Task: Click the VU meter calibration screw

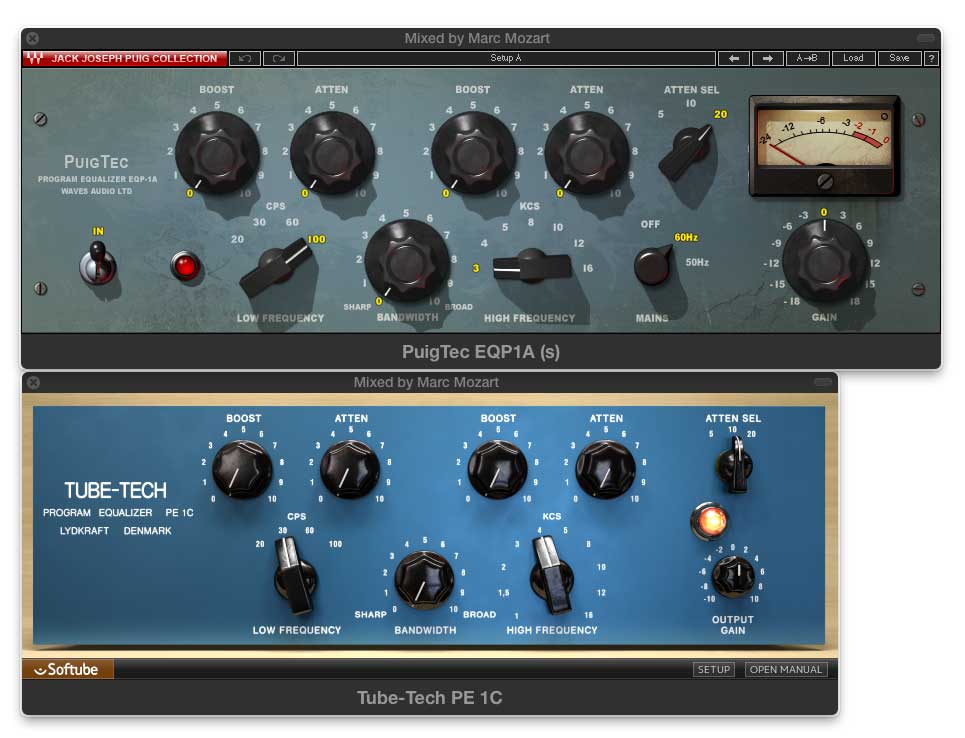Action: coord(825,181)
